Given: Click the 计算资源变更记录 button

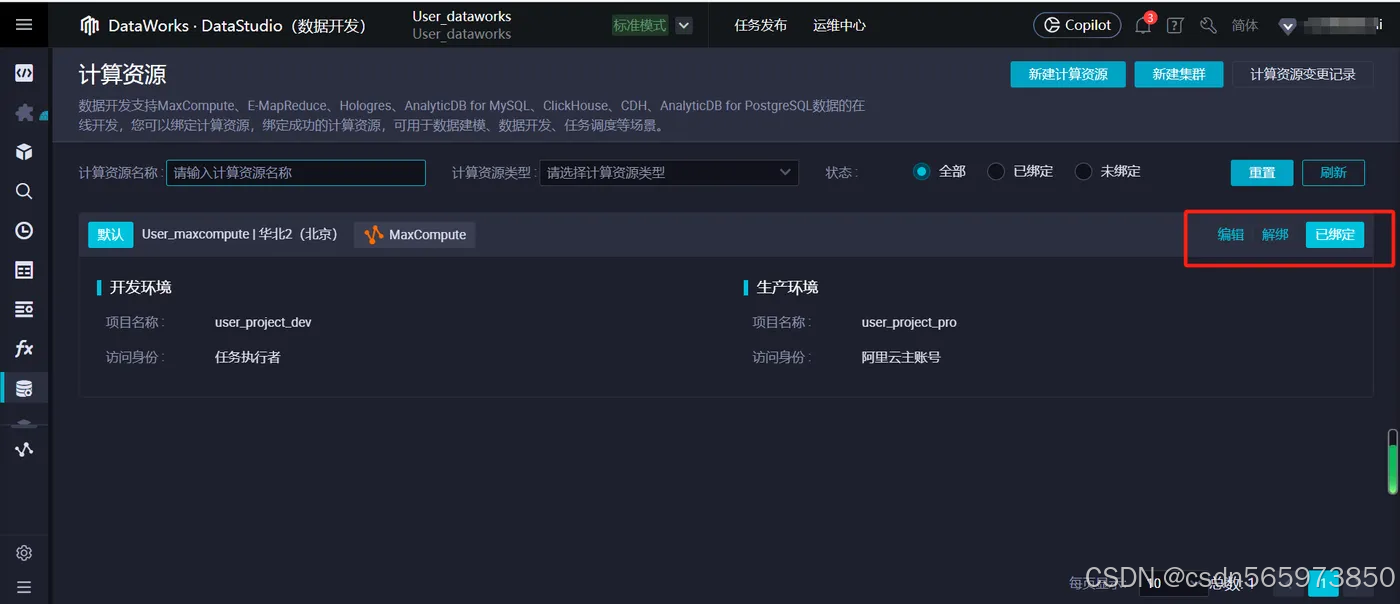Looking at the screenshot, I should [1303, 75].
